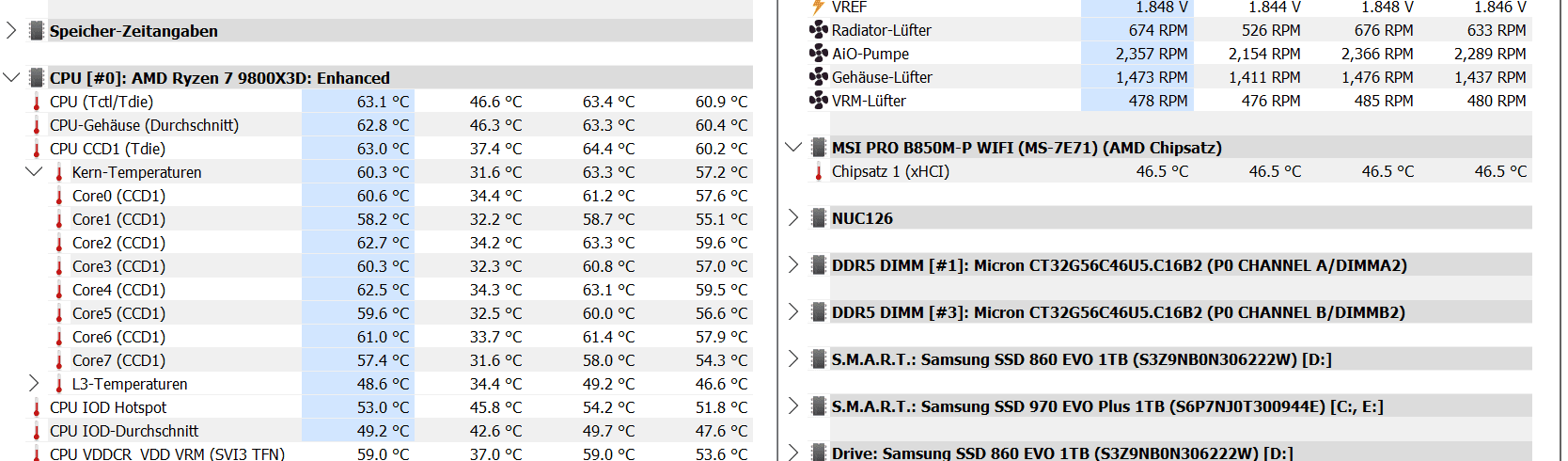The image size is (1568, 461).
Task: Click the 49.2 °C value of CPU IOD-Durchschnitt
Action: point(383,431)
